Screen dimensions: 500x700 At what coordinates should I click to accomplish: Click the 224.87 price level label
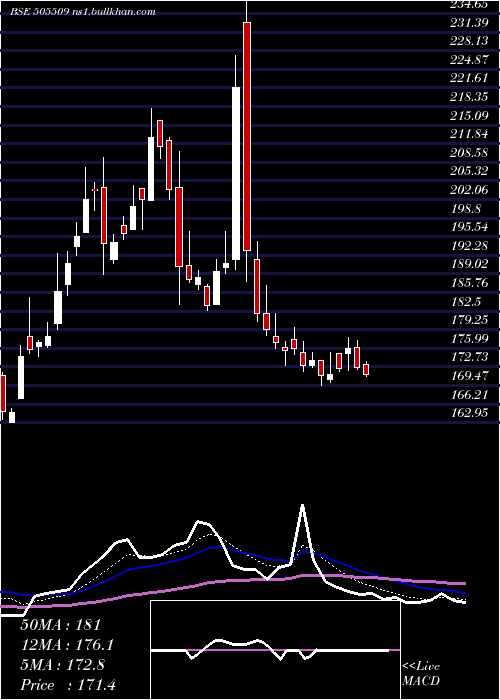[x=469, y=59]
